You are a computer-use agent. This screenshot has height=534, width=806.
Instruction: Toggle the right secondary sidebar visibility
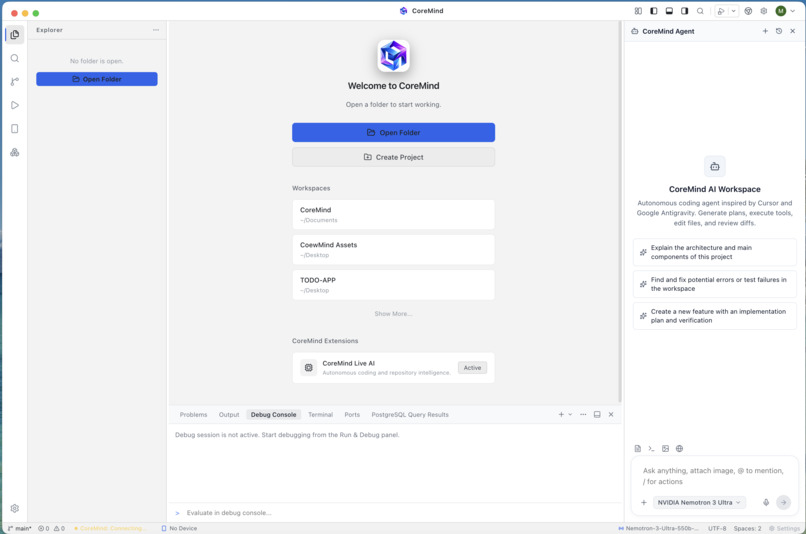pyautogui.click(x=684, y=11)
